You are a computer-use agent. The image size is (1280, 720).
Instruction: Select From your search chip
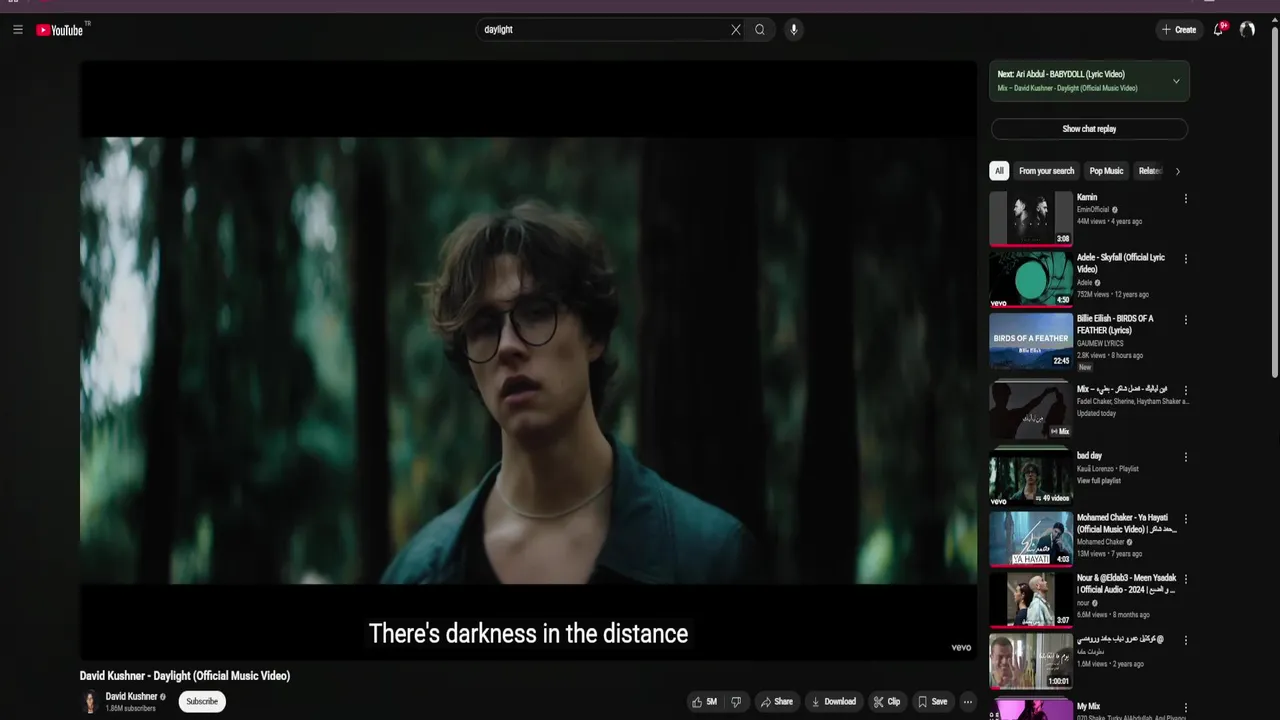1047,171
